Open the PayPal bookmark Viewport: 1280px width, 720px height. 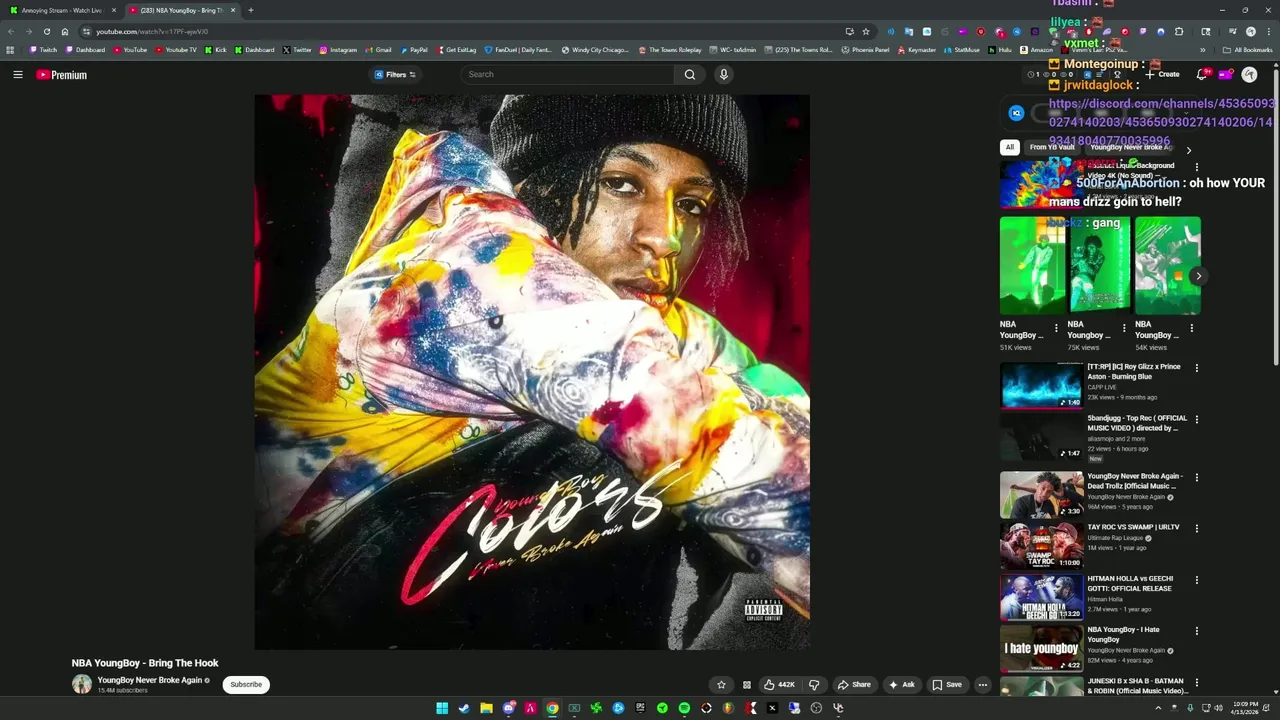click(414, 50)
